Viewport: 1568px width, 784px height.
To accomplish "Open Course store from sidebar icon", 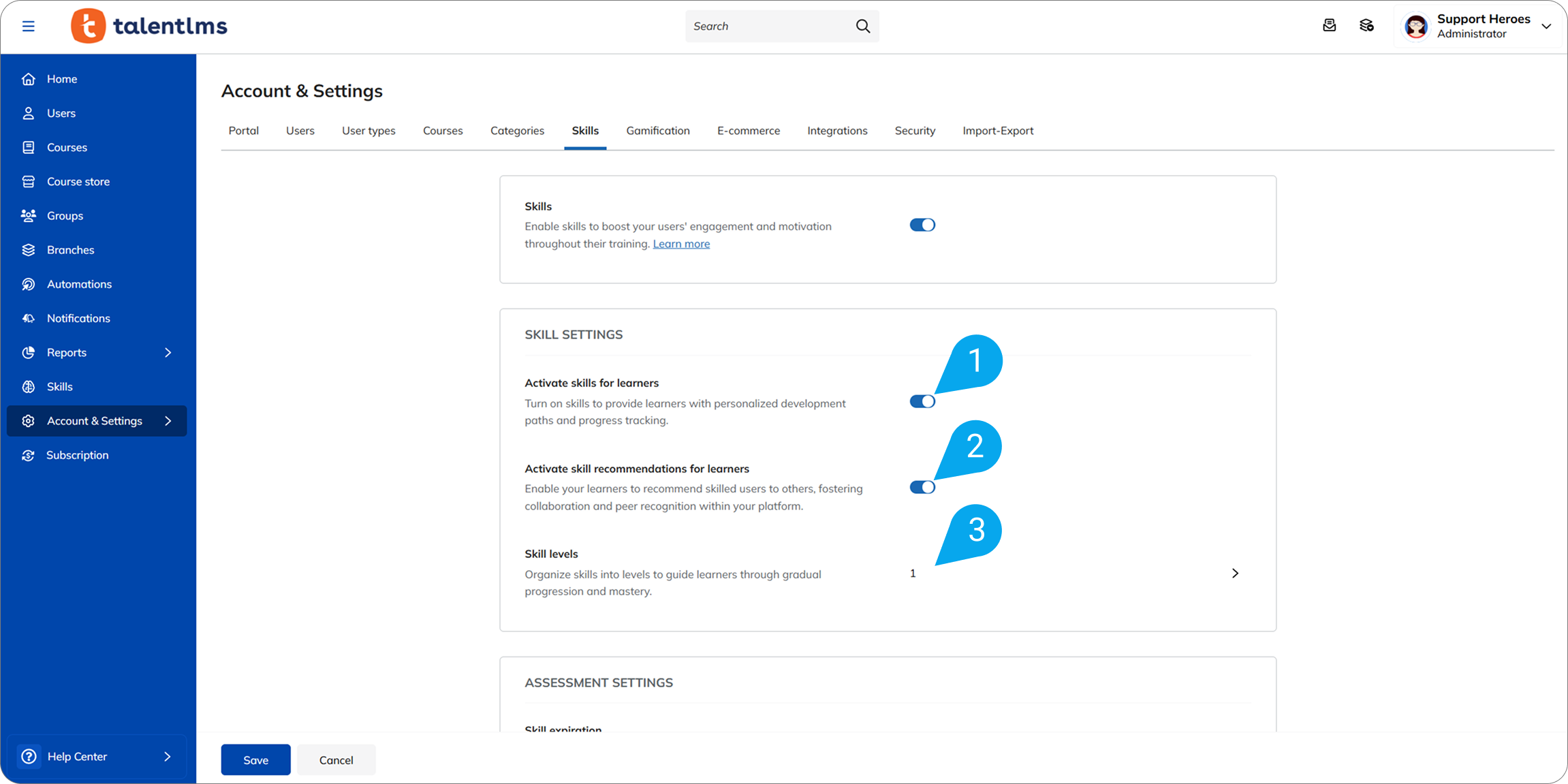I will (x=29, y=182).
